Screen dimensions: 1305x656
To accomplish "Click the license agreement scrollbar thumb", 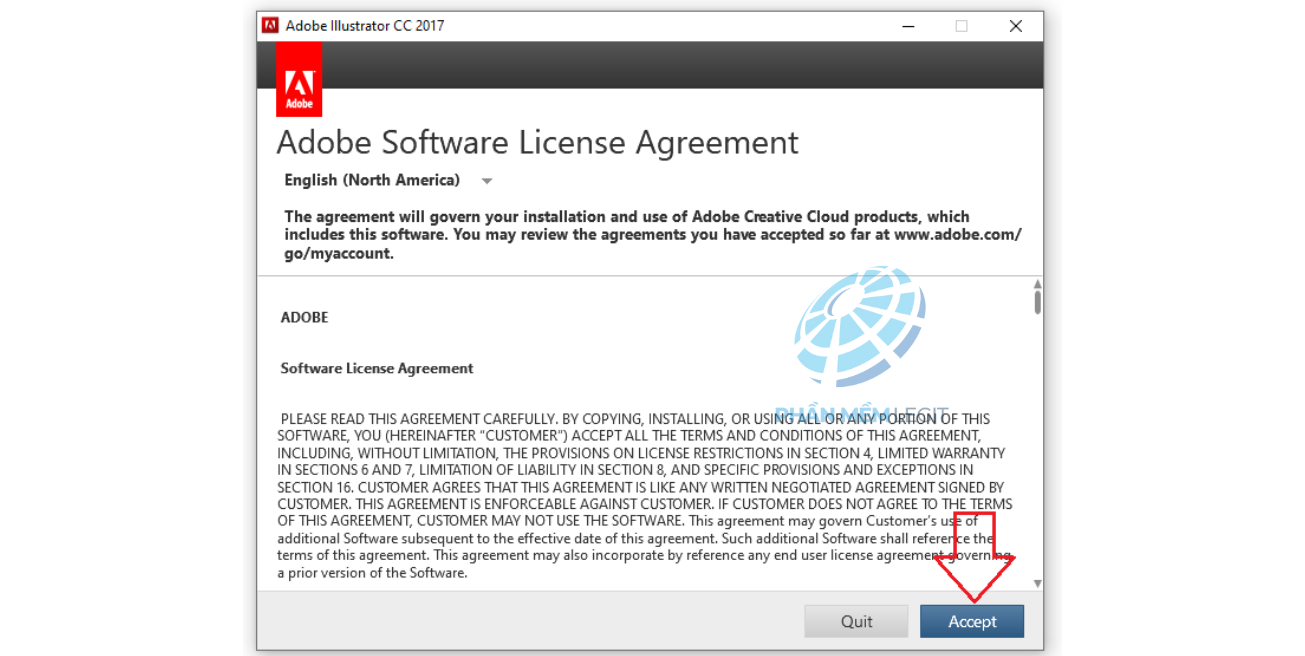I will pyautogui.click(x=1037, y=302).
